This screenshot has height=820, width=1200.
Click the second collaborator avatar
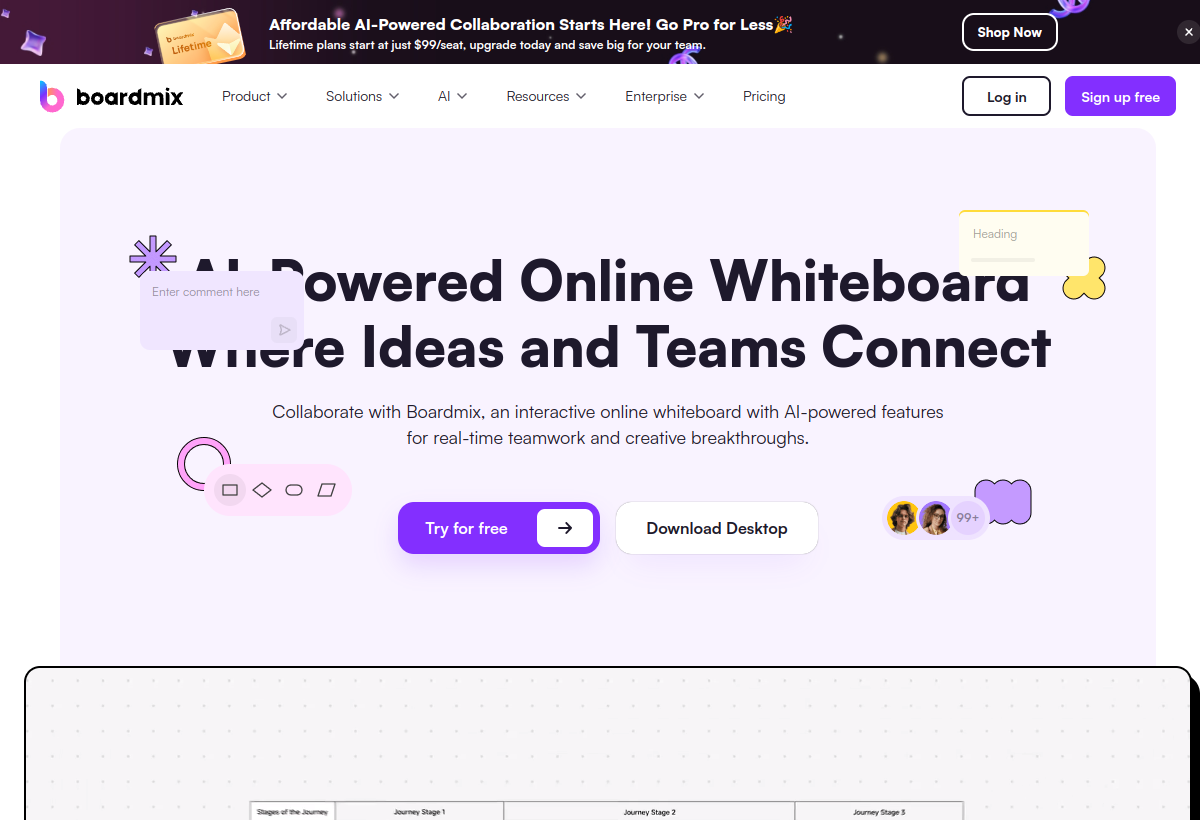pos(935,518)
